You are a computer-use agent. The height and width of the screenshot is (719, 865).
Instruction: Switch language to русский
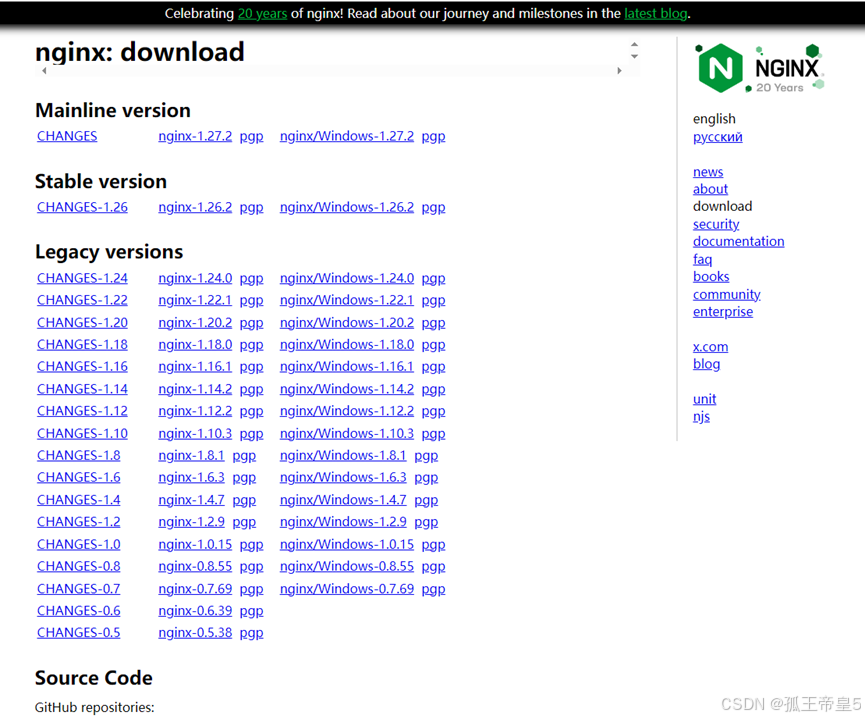pyautogui.click(x=717, y=137)
